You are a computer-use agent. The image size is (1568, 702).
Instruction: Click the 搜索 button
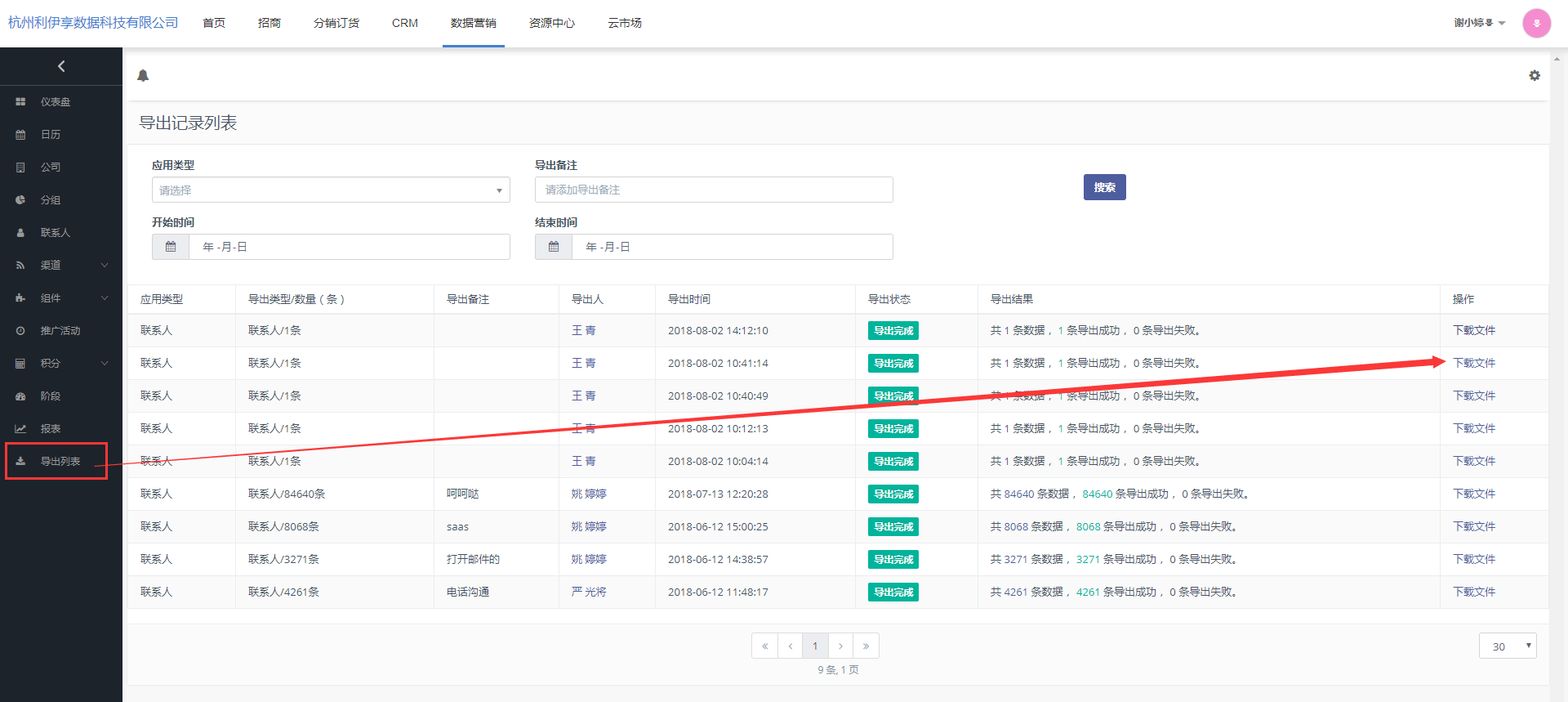(1104, 187)
